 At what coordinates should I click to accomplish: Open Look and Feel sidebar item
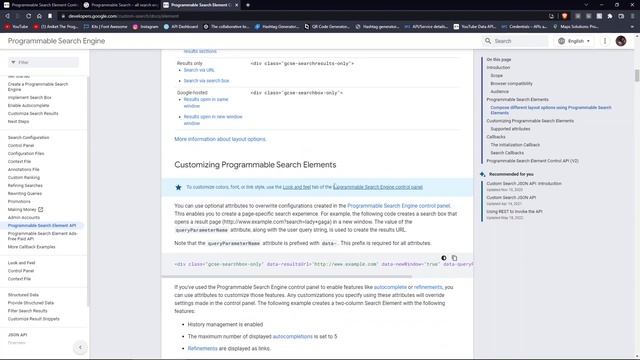coord(21,263)
